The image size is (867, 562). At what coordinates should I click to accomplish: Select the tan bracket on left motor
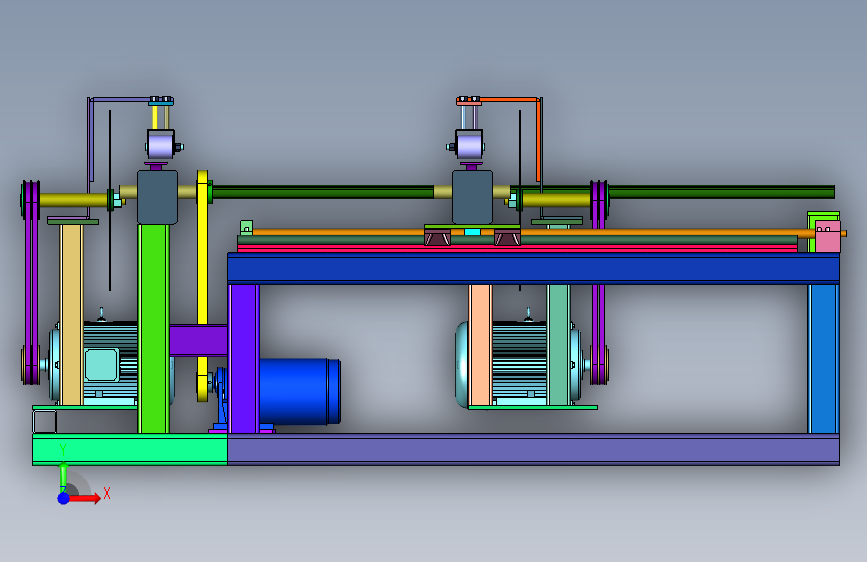click(71, 314)
